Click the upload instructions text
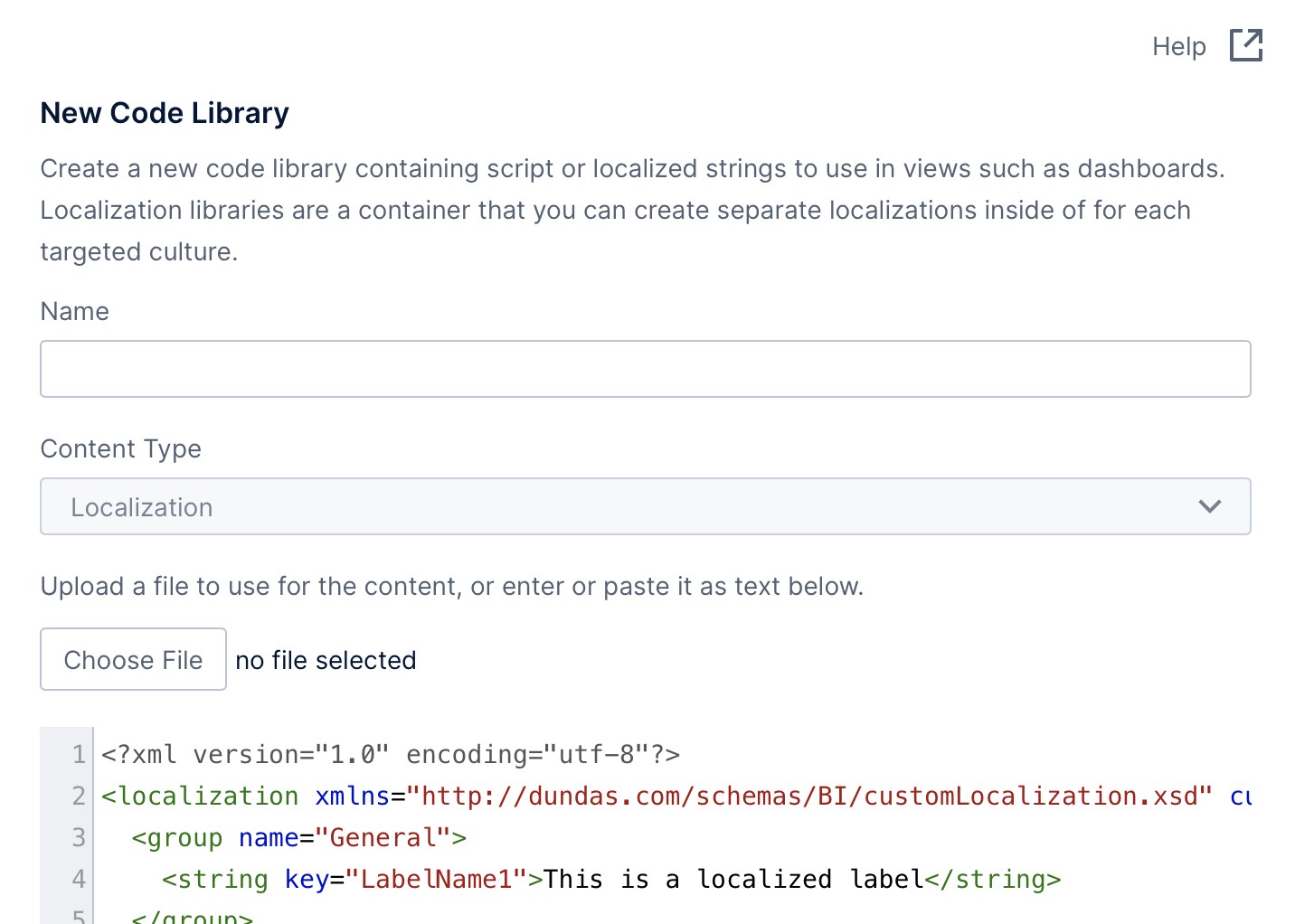This screenshot has width=1295, height=924. (x=451, y=586)
